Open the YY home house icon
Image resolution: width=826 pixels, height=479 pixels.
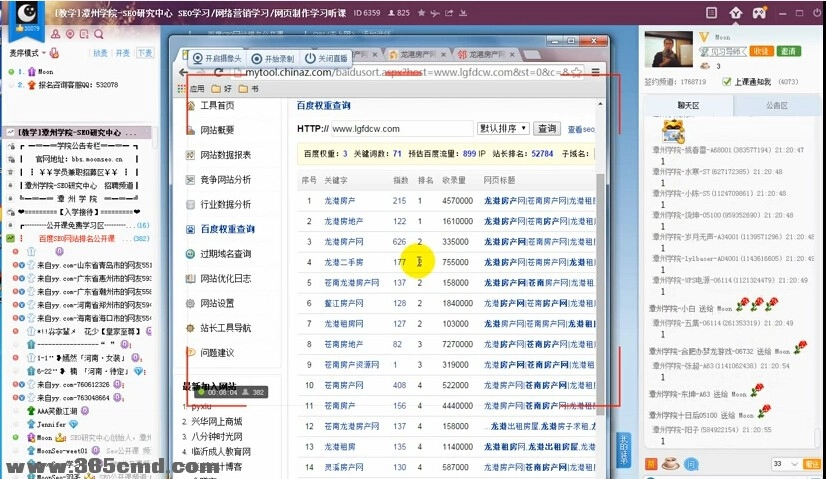[x=735, y=13]
